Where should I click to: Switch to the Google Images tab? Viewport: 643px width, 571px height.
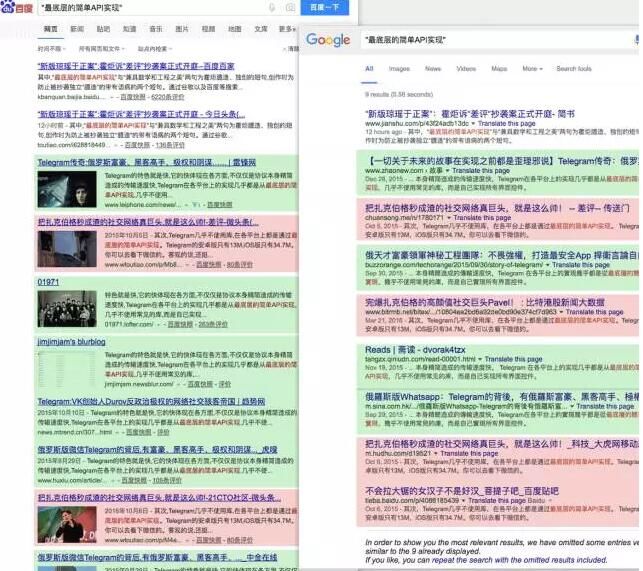coord(399,69)
